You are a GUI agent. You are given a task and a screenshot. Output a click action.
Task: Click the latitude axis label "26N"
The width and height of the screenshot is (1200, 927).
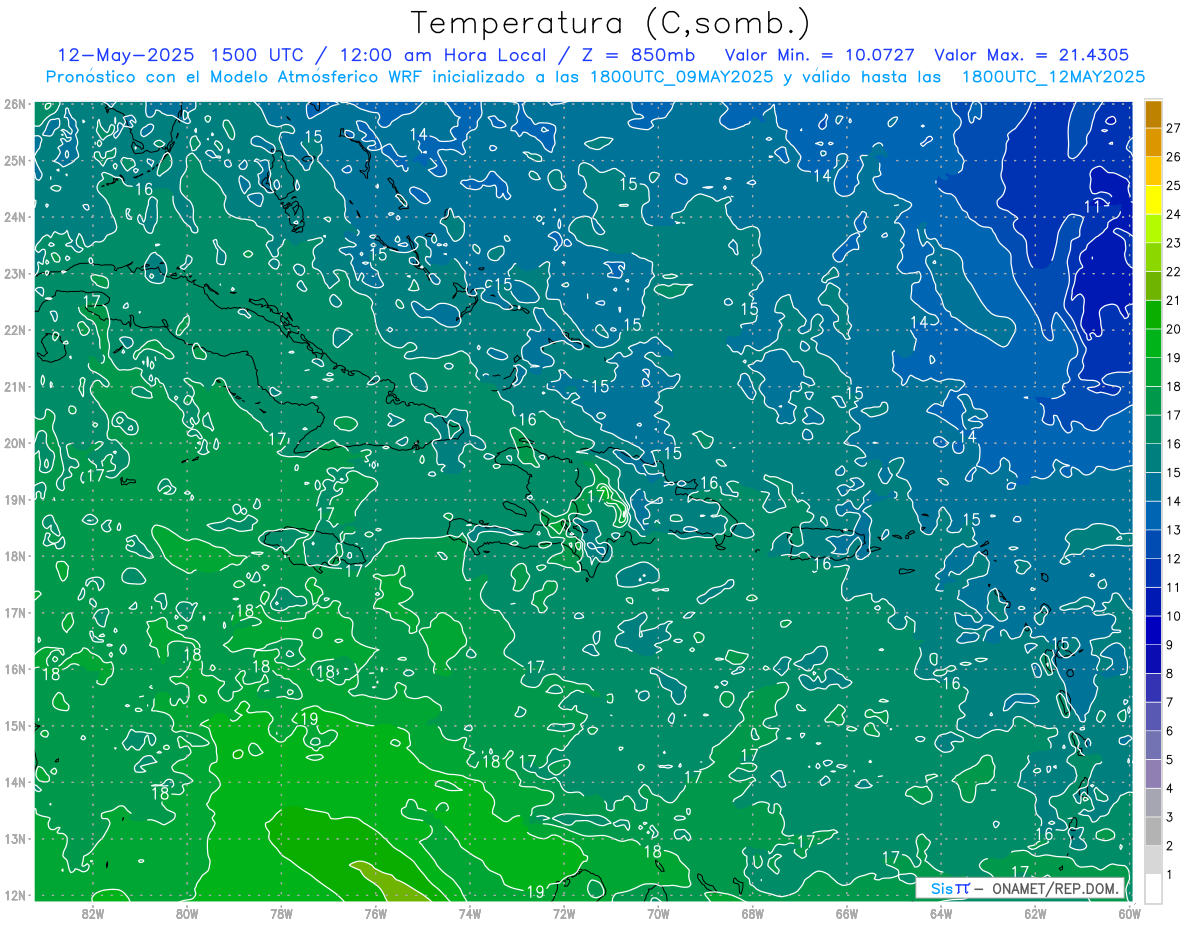click(x=15, y=104)
